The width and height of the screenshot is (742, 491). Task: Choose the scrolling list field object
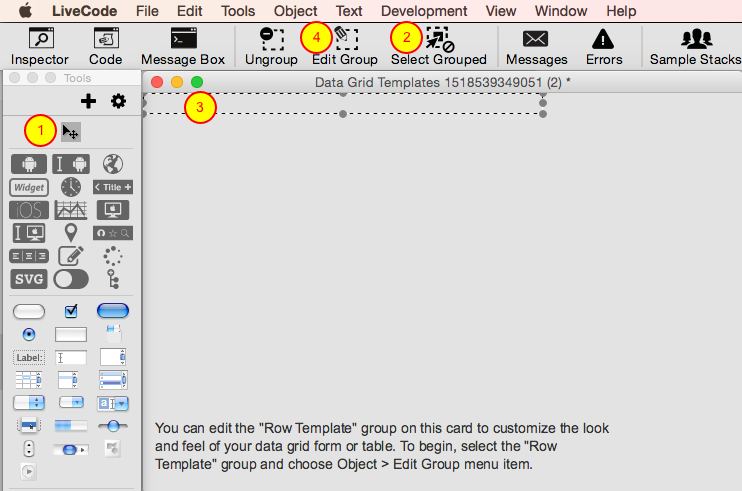[x=68, y=380]
